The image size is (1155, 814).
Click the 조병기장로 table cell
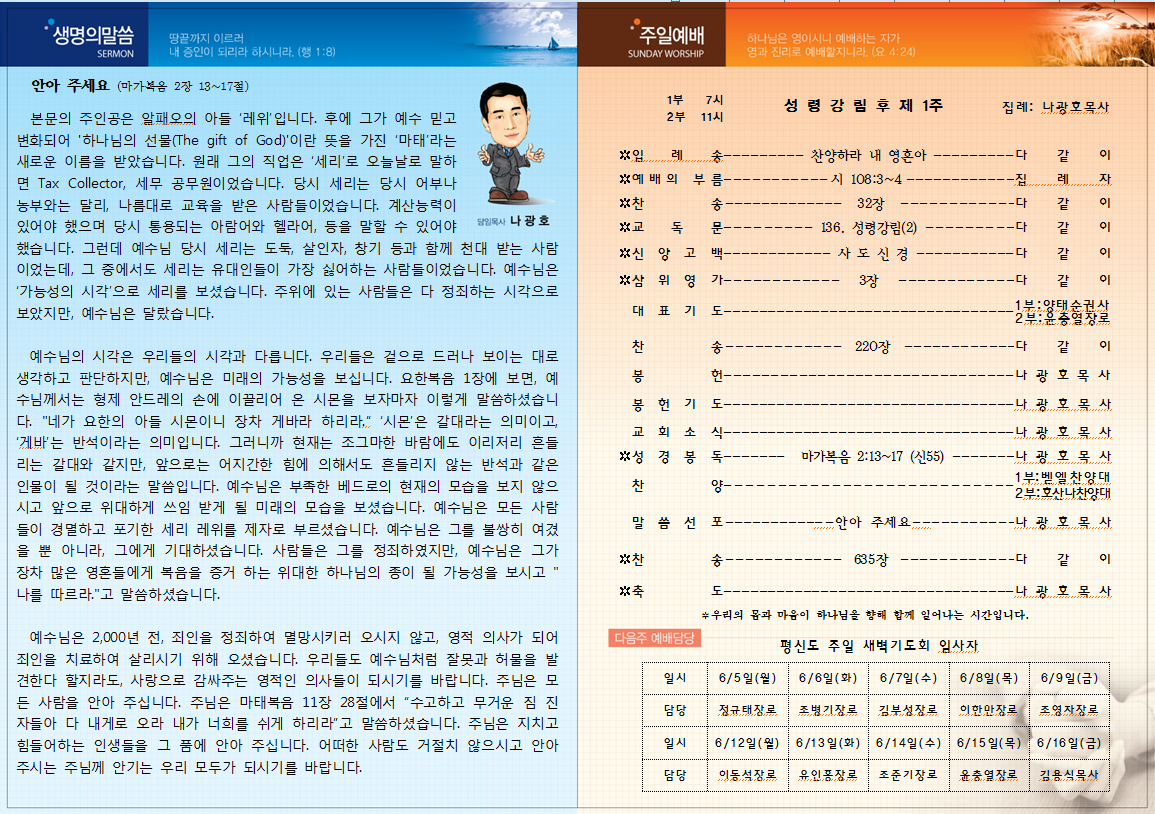click(x=827, y=710)
